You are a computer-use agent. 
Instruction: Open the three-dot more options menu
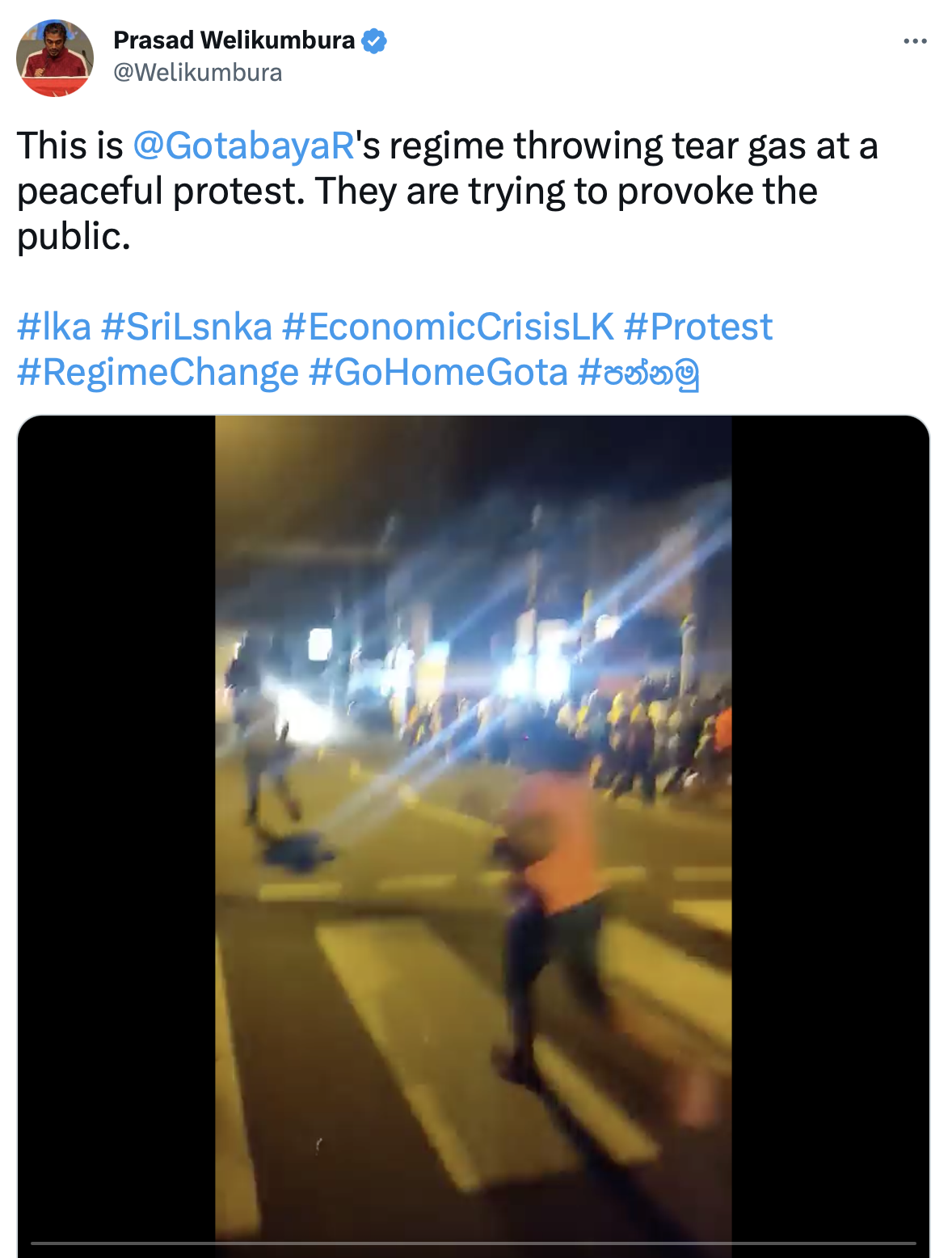(915, 41)
